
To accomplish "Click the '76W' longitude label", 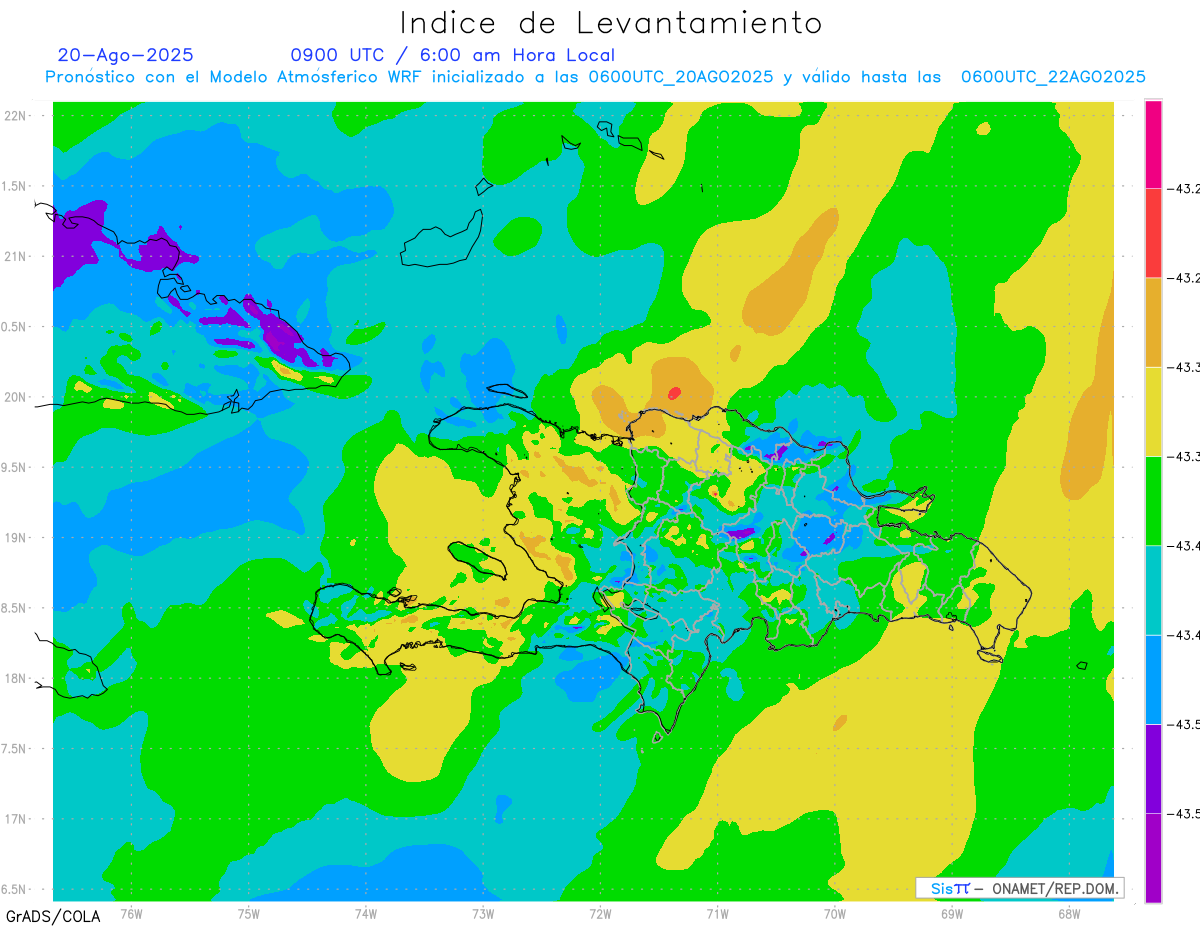I will [x=131, y=912].
